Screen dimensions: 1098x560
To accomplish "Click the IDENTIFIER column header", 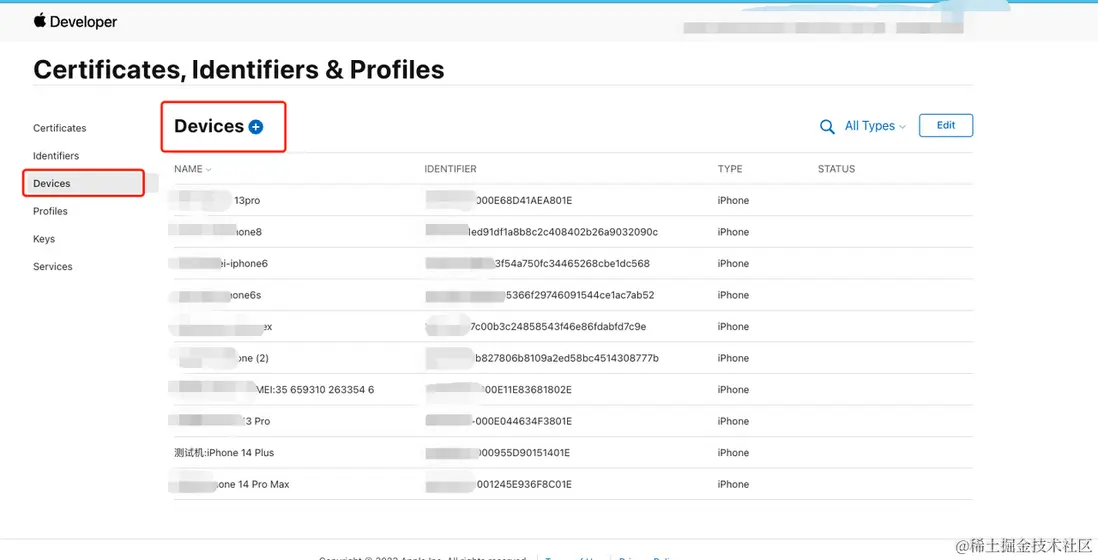I will [450, 169].
